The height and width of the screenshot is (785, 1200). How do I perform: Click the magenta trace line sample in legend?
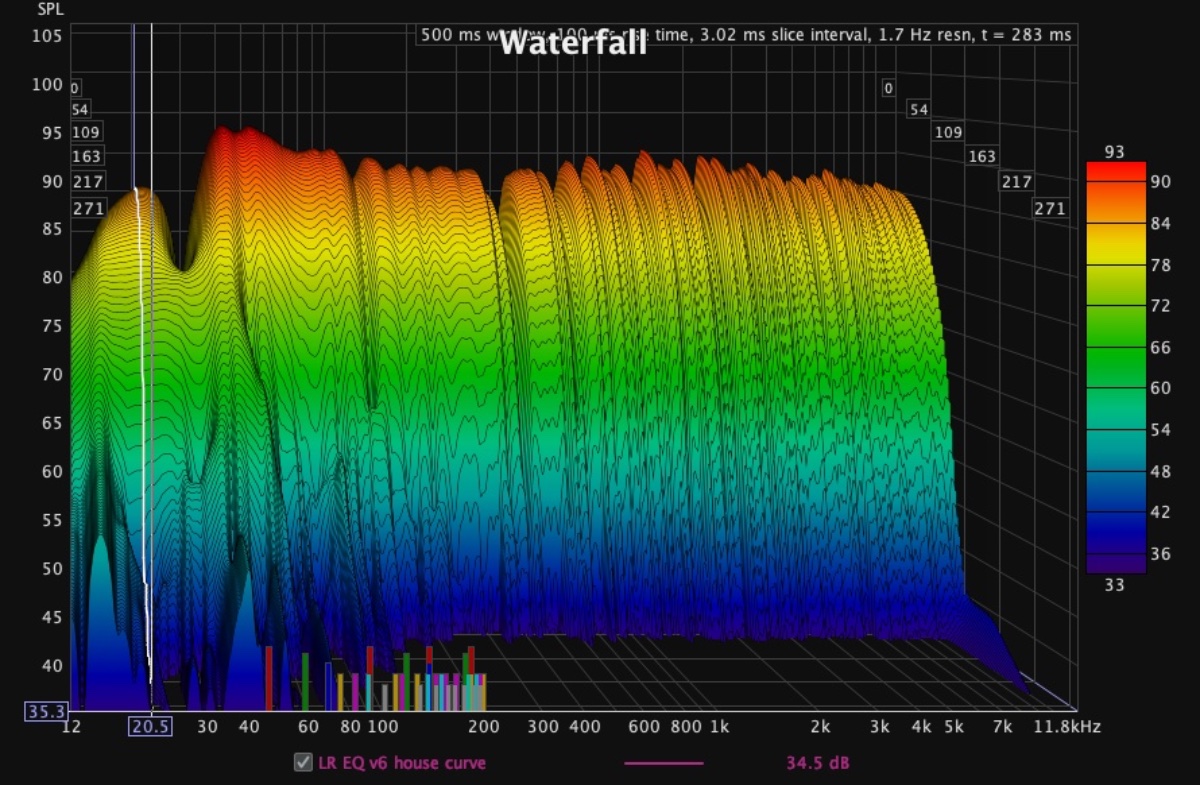point(663,763)
